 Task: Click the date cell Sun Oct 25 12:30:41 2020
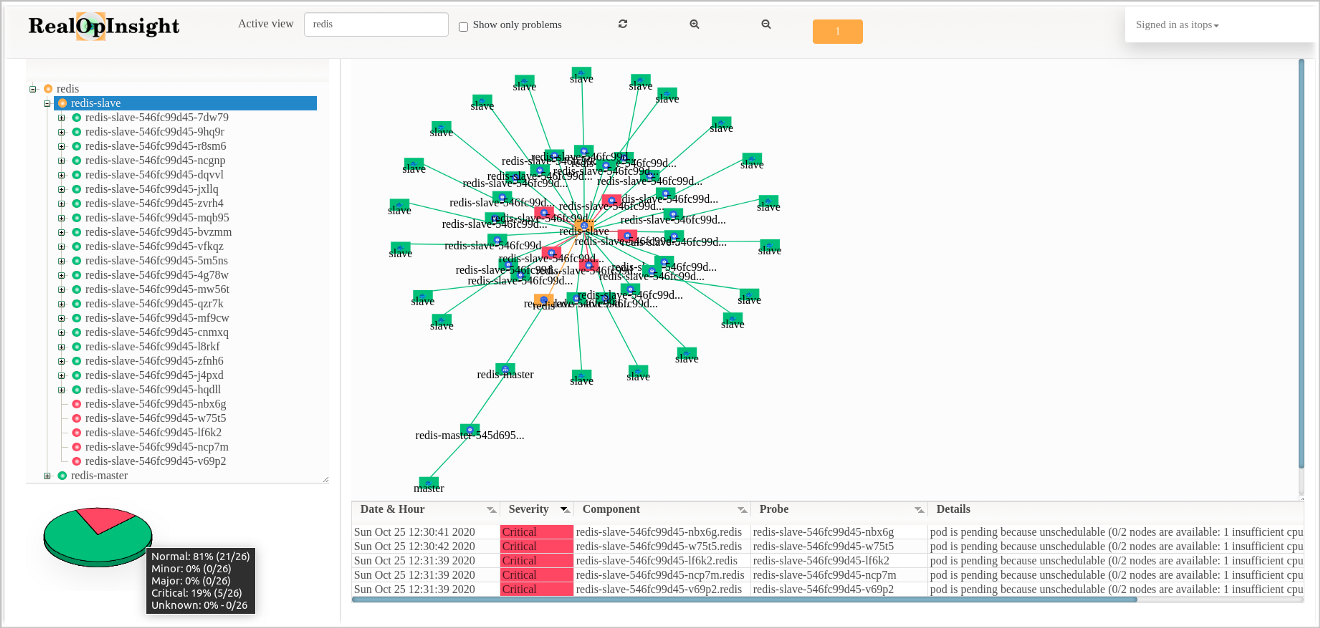(415, 532)
